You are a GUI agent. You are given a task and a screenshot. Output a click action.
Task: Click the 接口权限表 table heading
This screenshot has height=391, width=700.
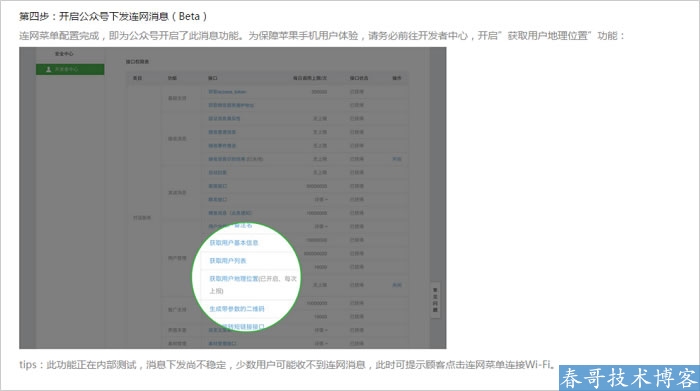point(138,62)
